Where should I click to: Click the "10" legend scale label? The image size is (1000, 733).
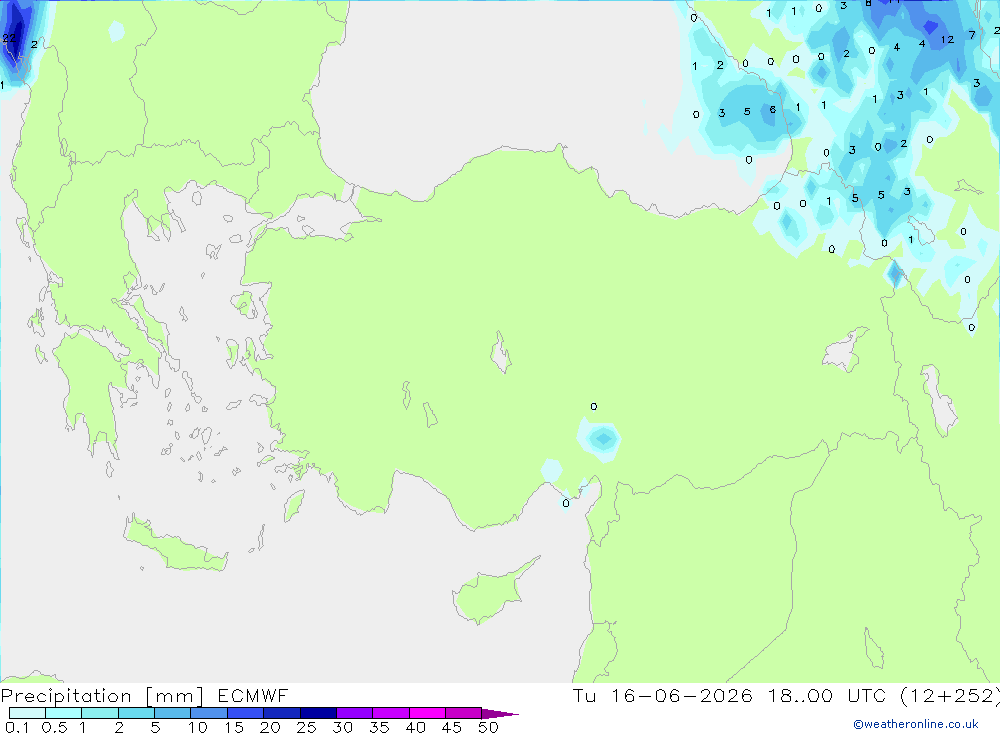(198, 727)
